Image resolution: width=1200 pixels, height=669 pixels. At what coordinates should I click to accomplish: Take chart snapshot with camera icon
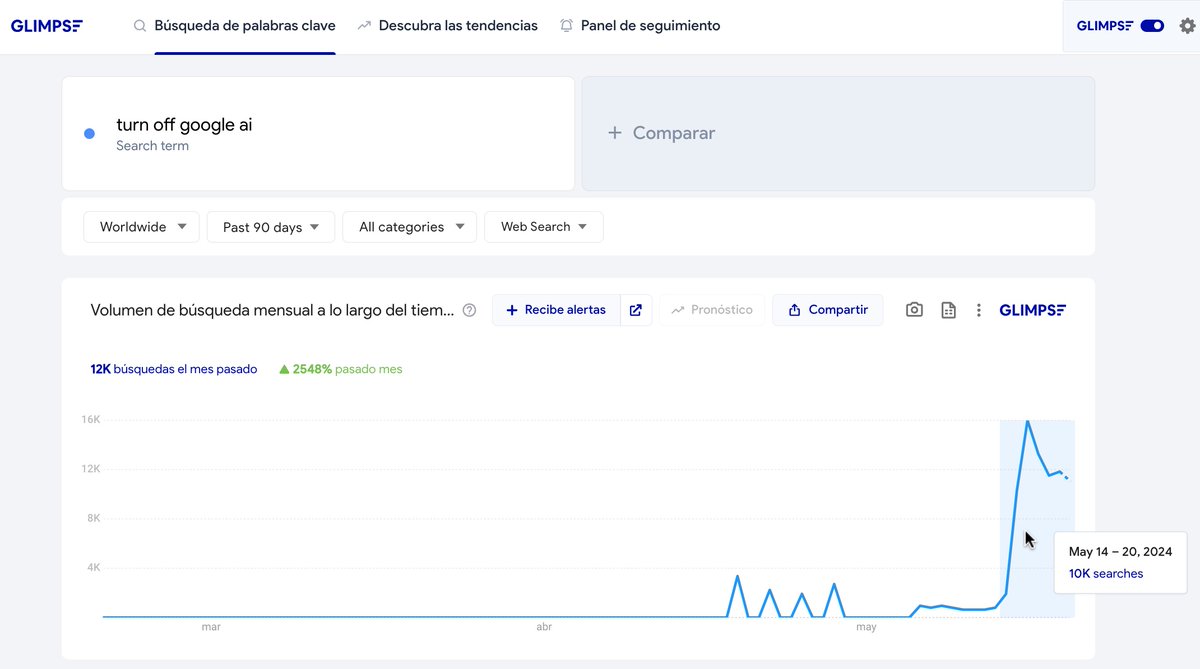point(914,310)
